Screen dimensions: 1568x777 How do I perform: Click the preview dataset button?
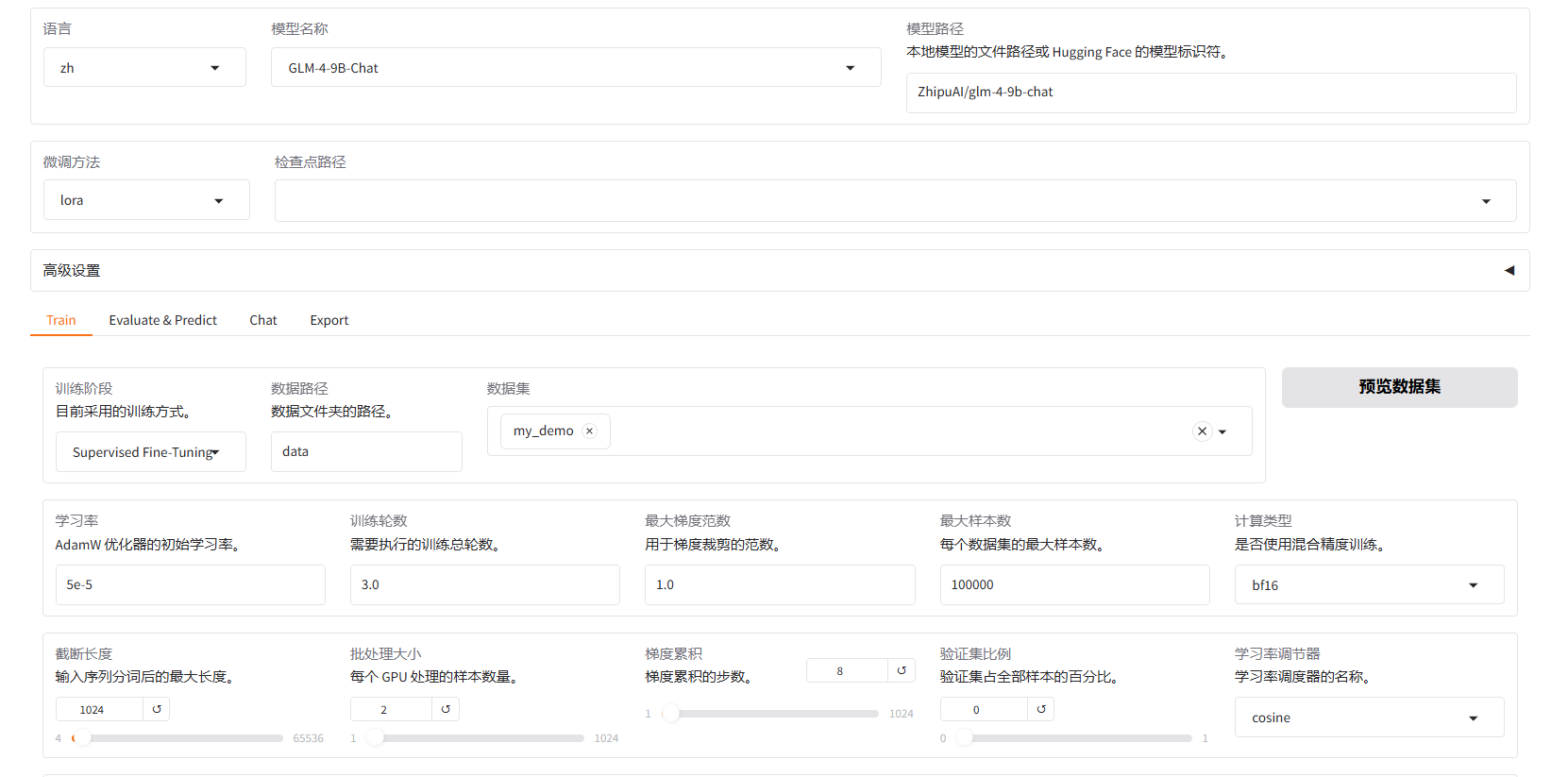(1399, 387)
